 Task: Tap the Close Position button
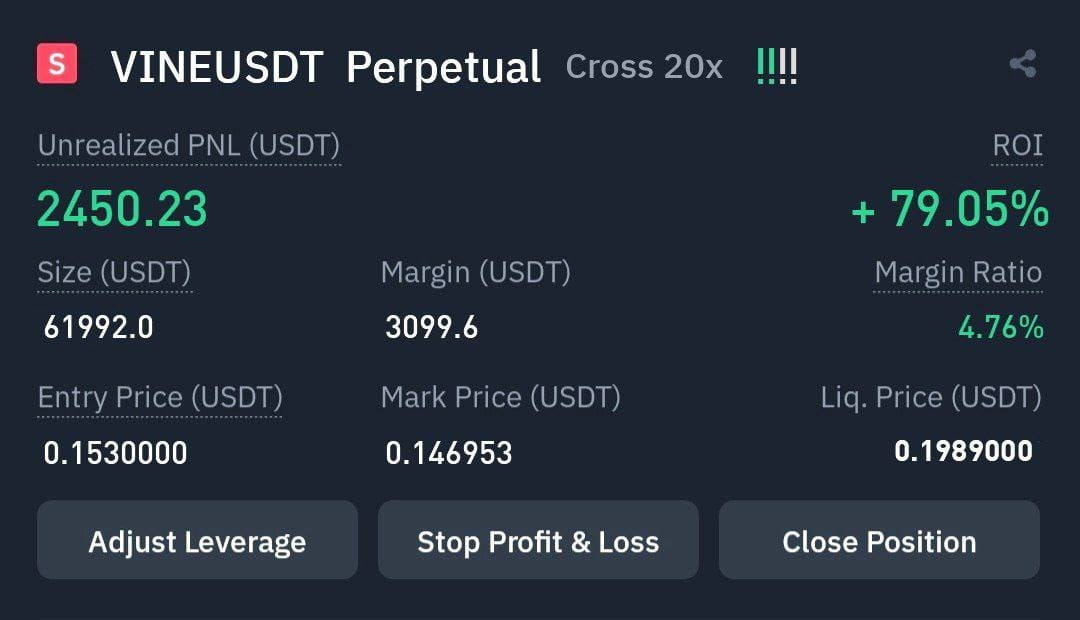(879, 540)
